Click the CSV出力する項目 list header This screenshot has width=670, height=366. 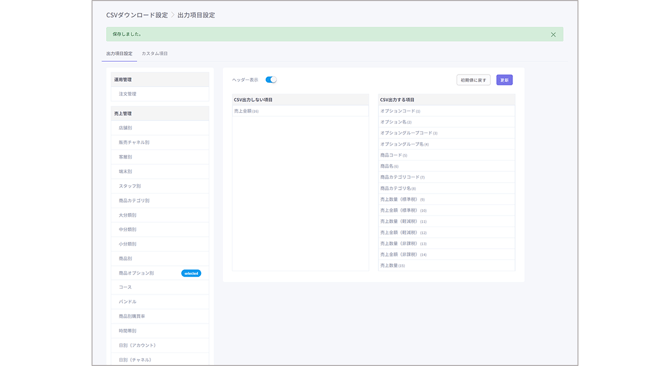447,100
